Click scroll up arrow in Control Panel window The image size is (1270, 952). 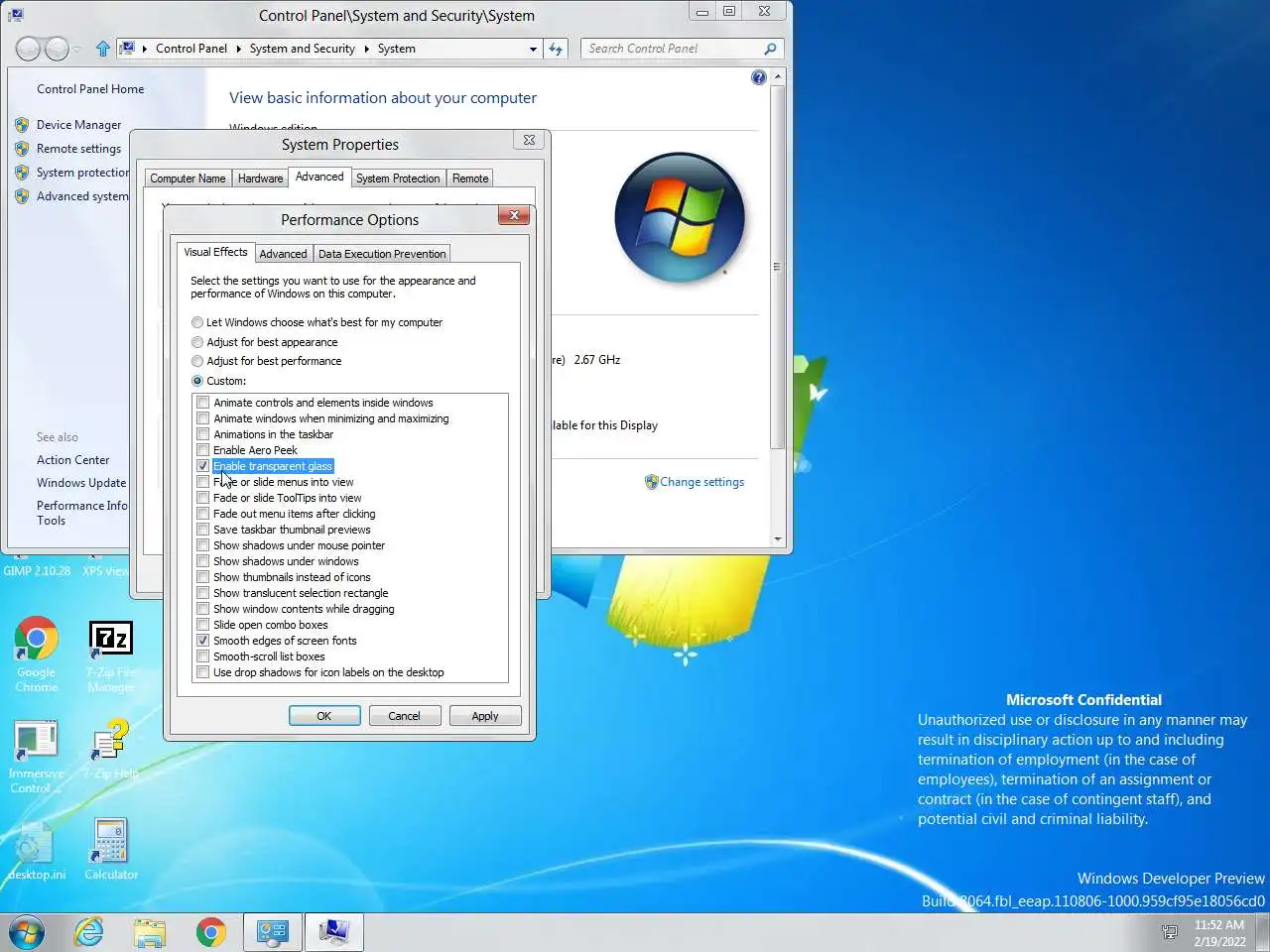coord(778,76)
